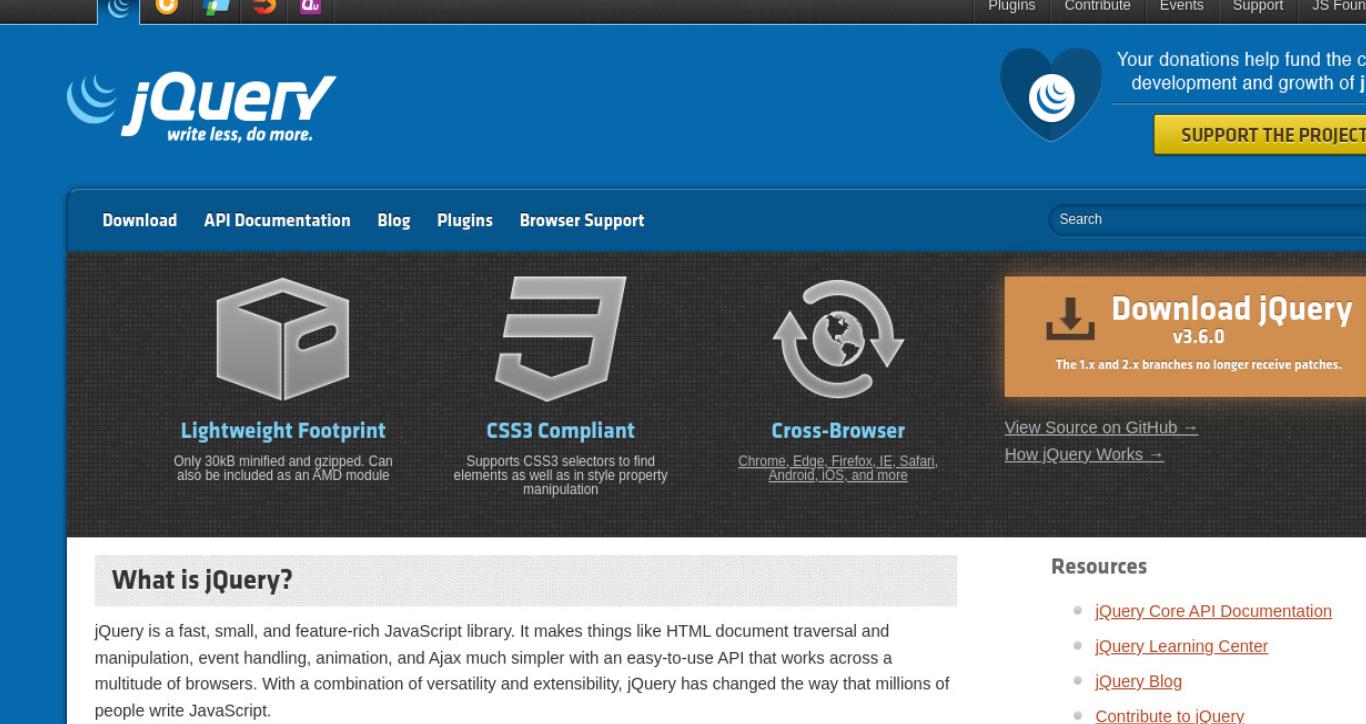The image size is (1366, 724).
Task: Open the jQuery project tab icon
Action: point(119,8)
